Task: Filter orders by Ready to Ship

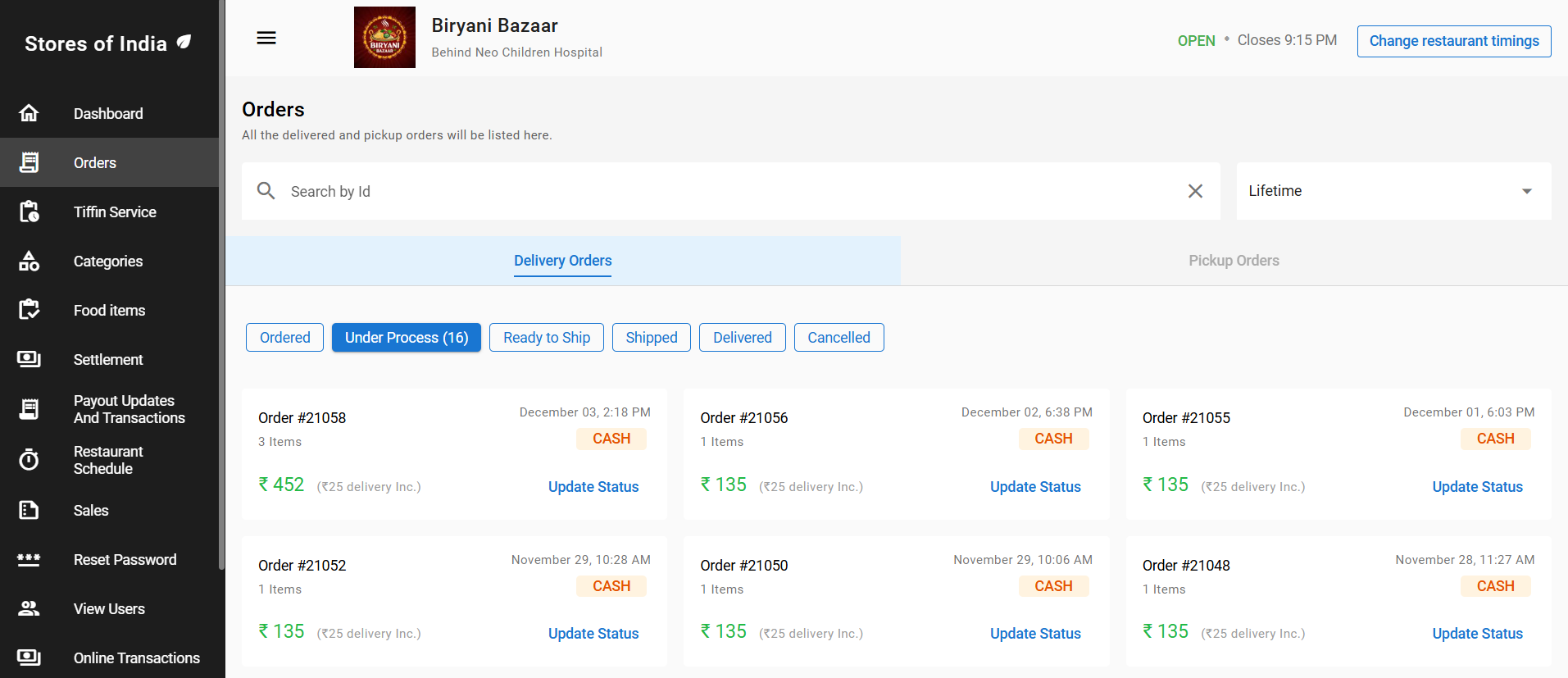Action: coord(546,338)
